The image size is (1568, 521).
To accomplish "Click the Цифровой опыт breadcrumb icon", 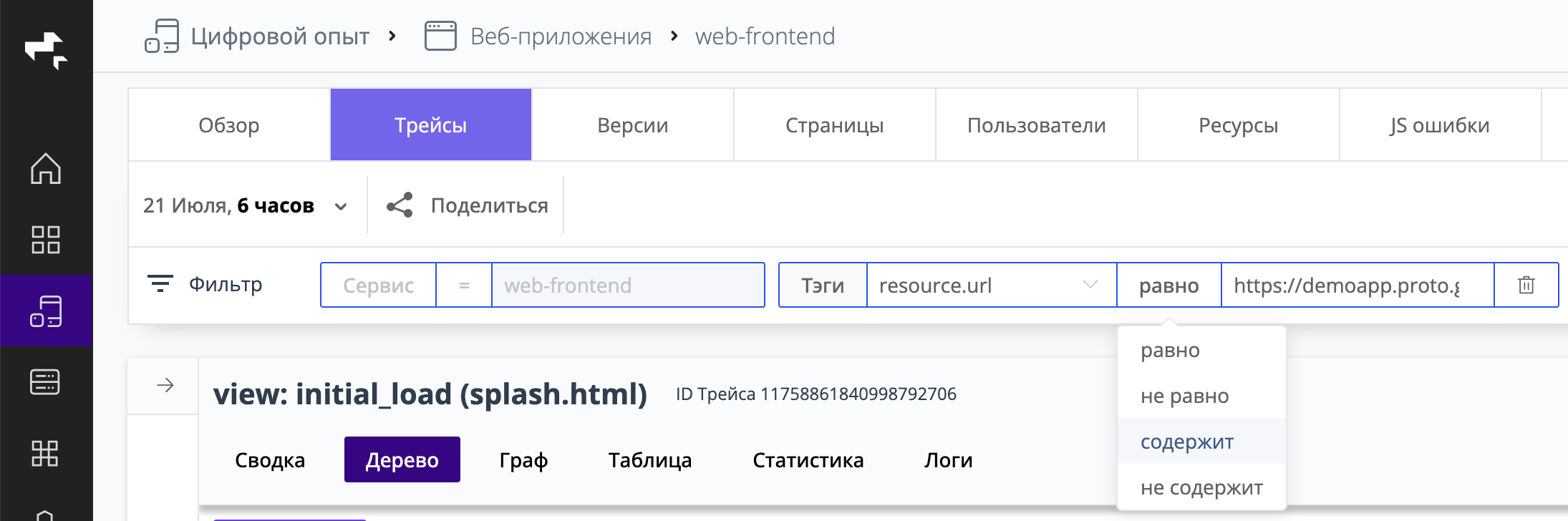I will 162,36.
